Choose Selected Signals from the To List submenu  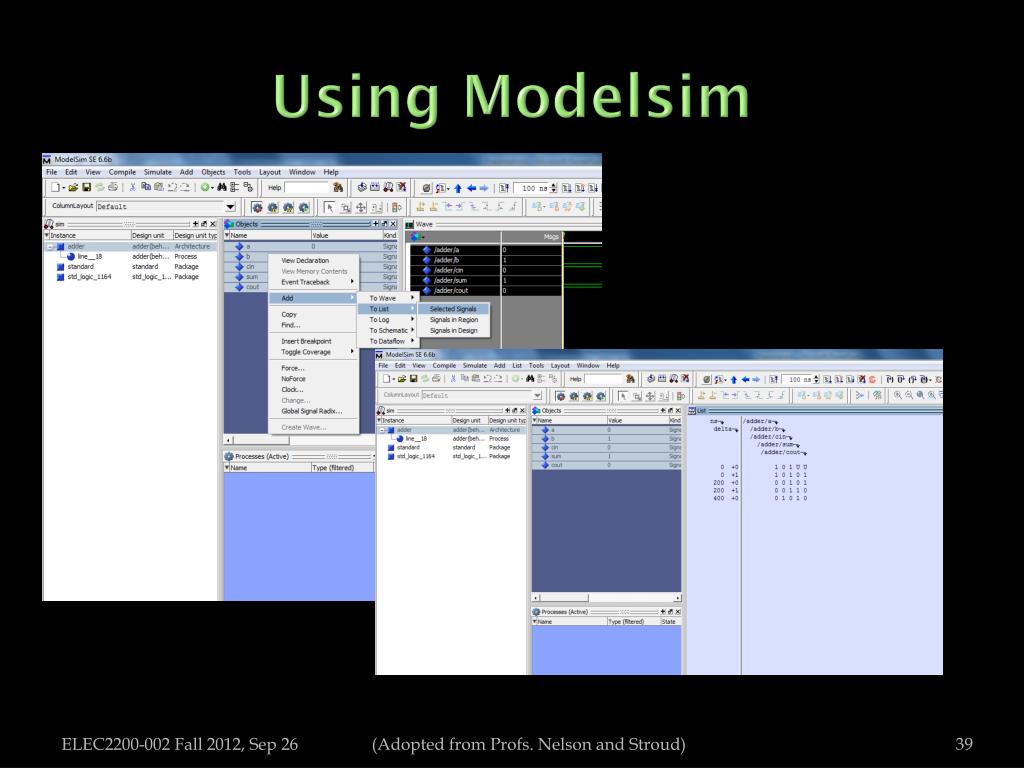click(x=453, y=309)
